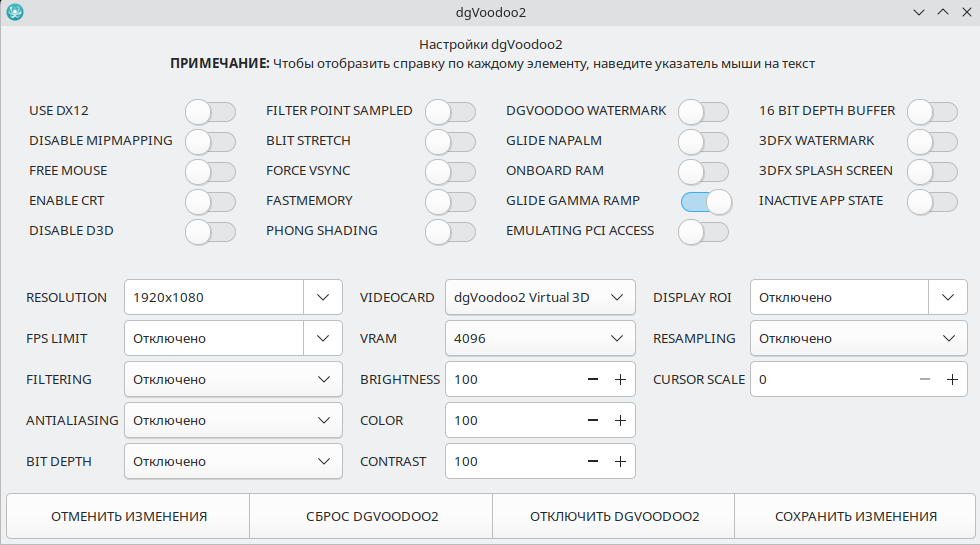980x545 pixels.
Task: Click СОХРАНИТЬ ИЗМЕНЕНИЯ button
Action: 855,516
